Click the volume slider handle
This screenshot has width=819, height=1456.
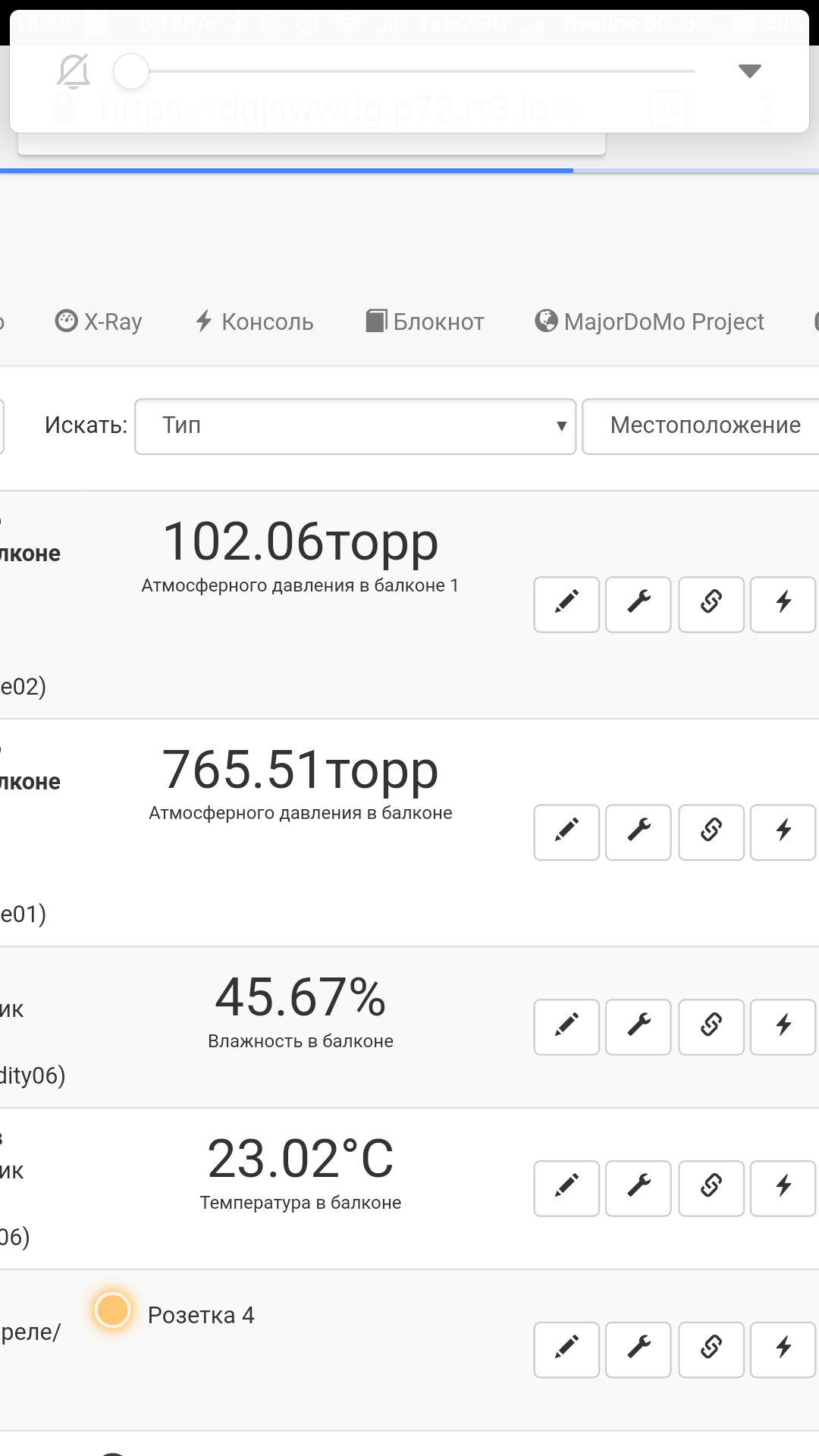(x=131, y=71)
